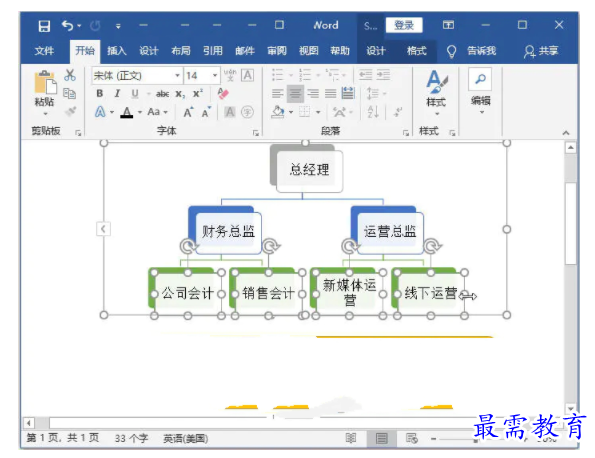Toggle Italic formatting
Viewport: 595px width, 458px height.
tap(117, 93)
